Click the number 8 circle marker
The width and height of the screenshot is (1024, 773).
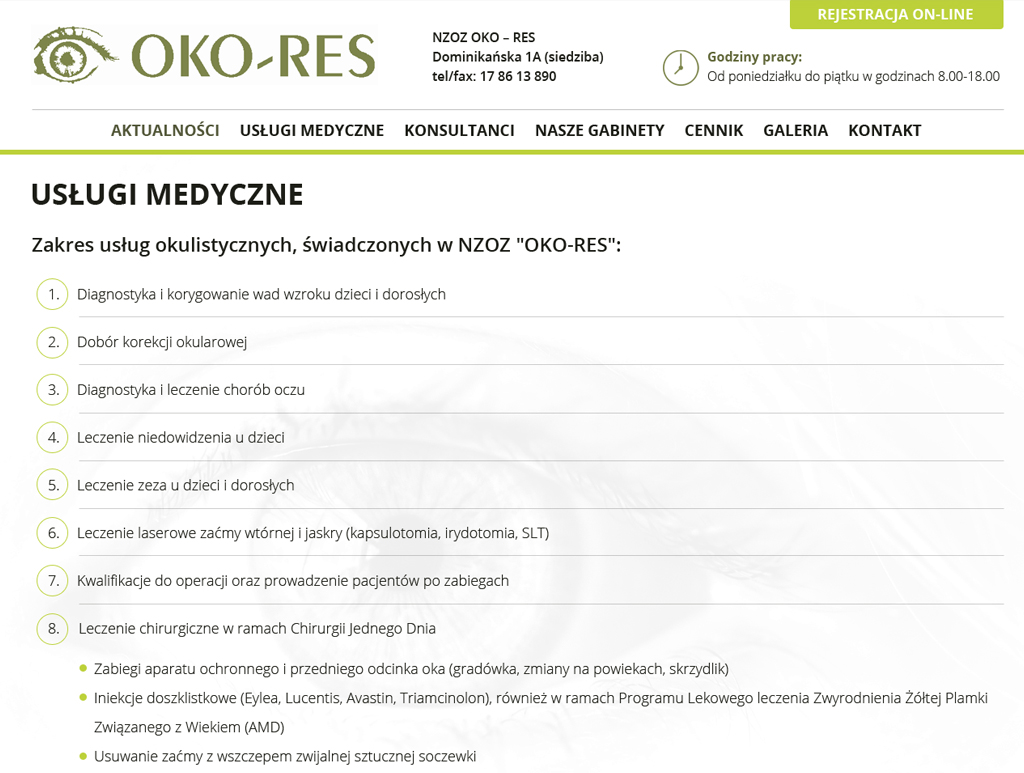(53, 628)
